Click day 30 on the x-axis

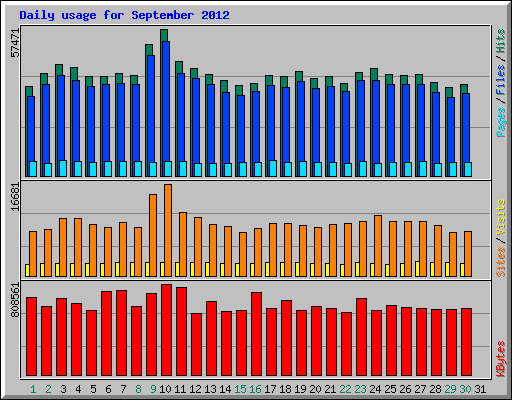(x=465, y=389)
